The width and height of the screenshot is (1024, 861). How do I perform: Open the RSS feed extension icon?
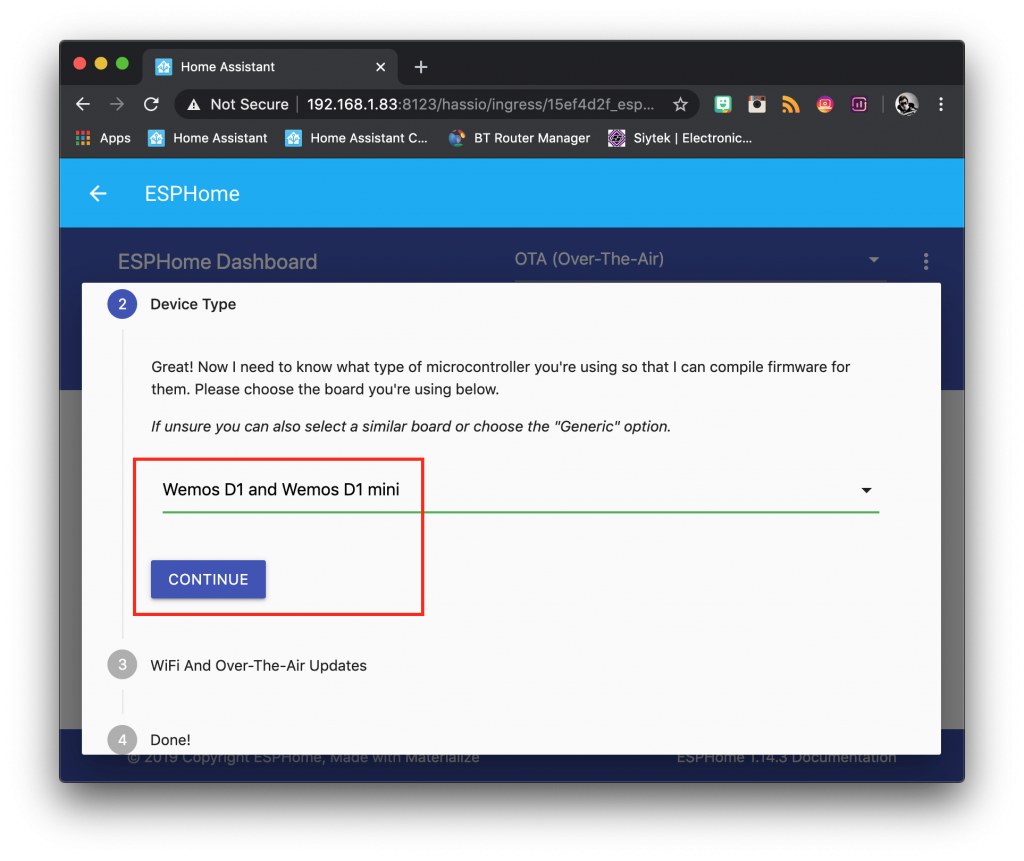pyautogui.click(x=790, y=105)
